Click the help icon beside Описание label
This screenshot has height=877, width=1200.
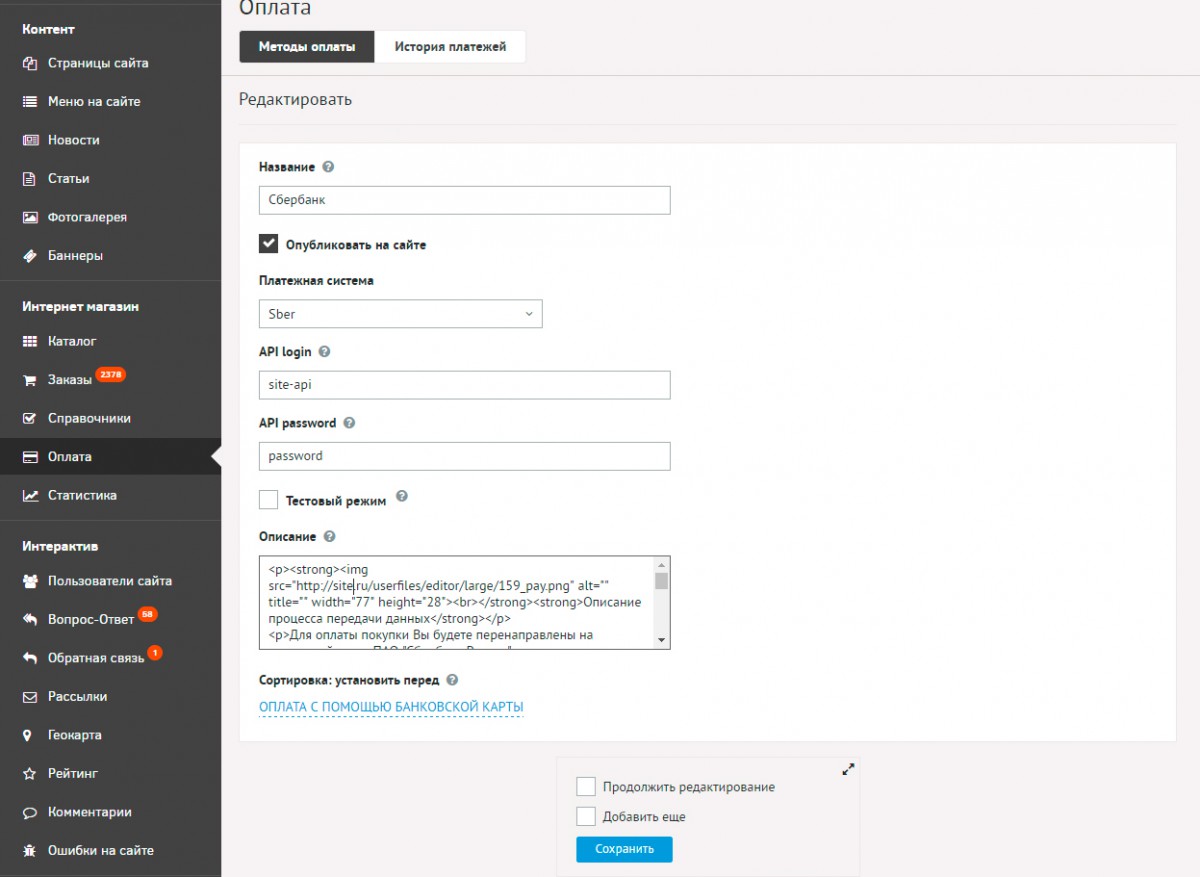(x=329, y=537)
